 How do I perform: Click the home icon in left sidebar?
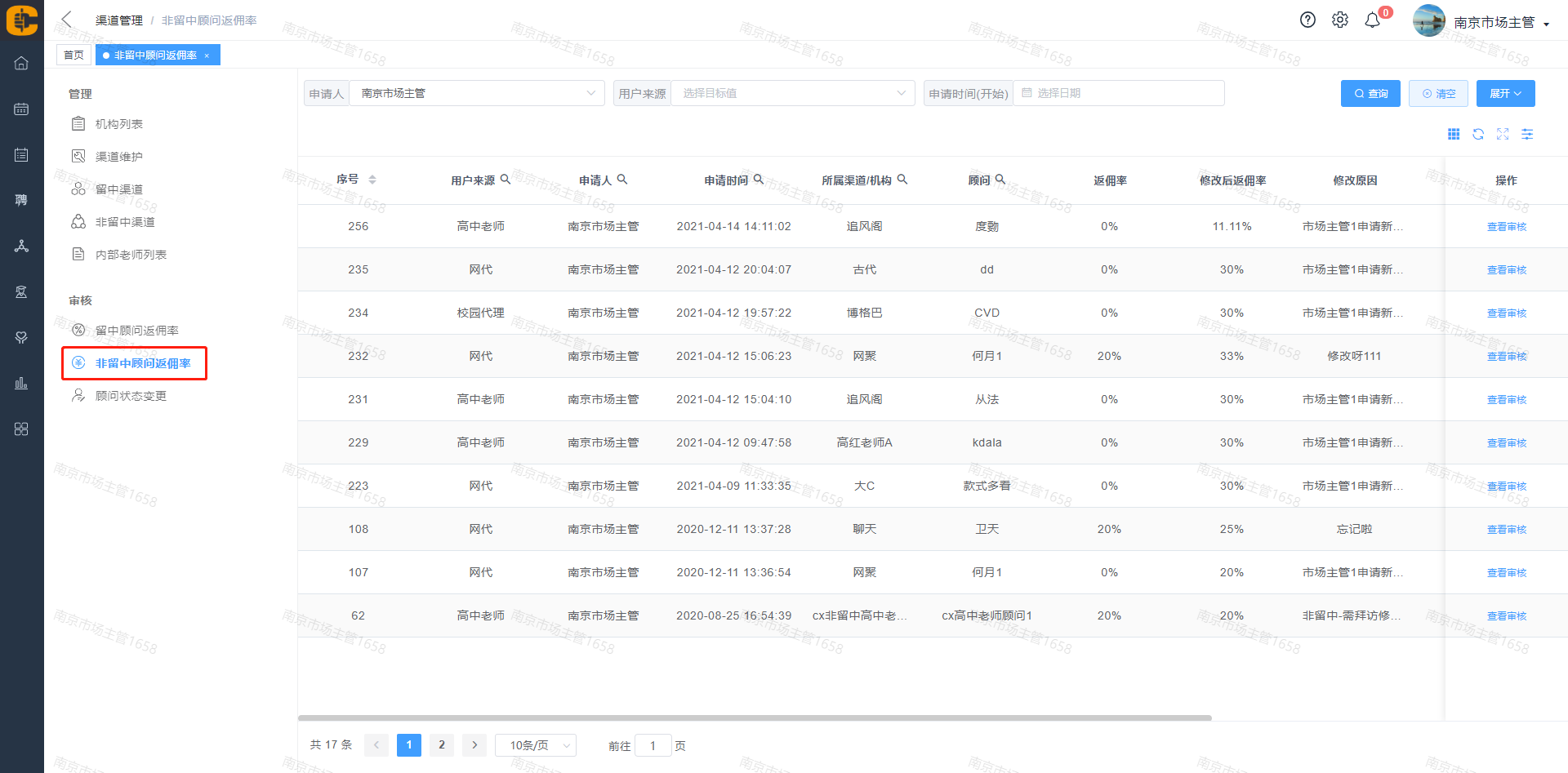[21, 64]
